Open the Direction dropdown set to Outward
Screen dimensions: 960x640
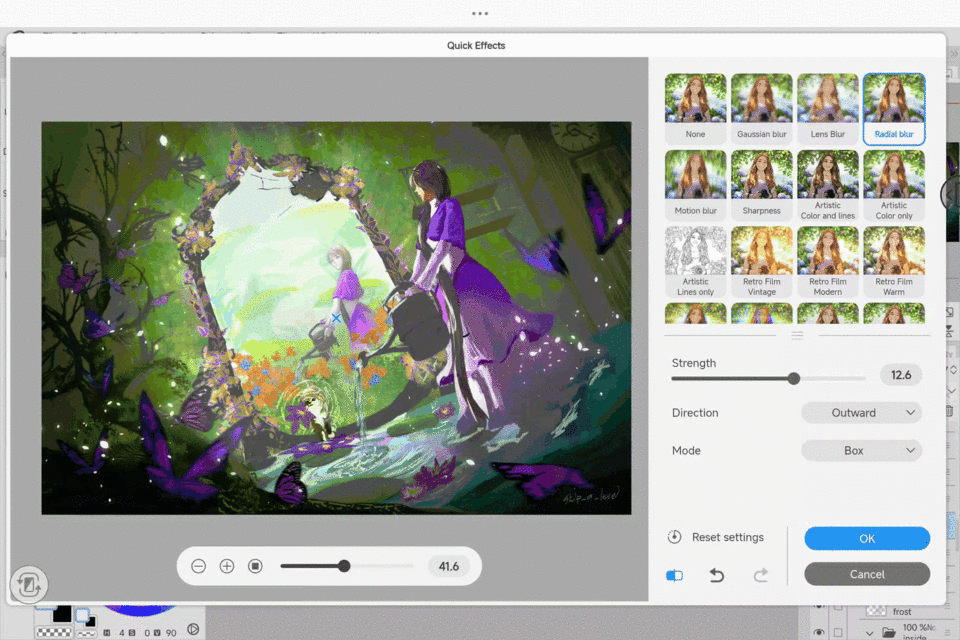[861, 412]
